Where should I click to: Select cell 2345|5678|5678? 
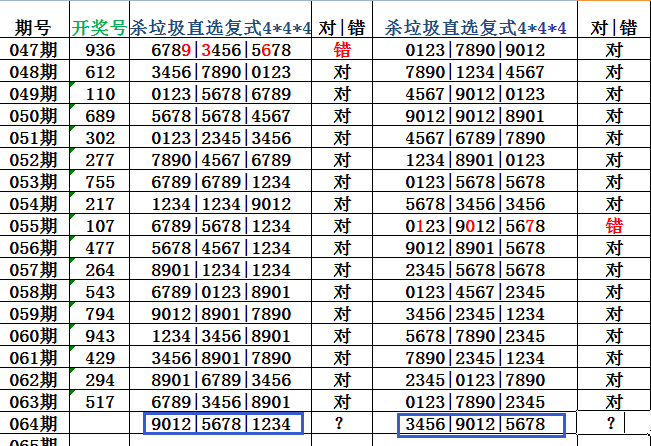click(x=475, y=270)
